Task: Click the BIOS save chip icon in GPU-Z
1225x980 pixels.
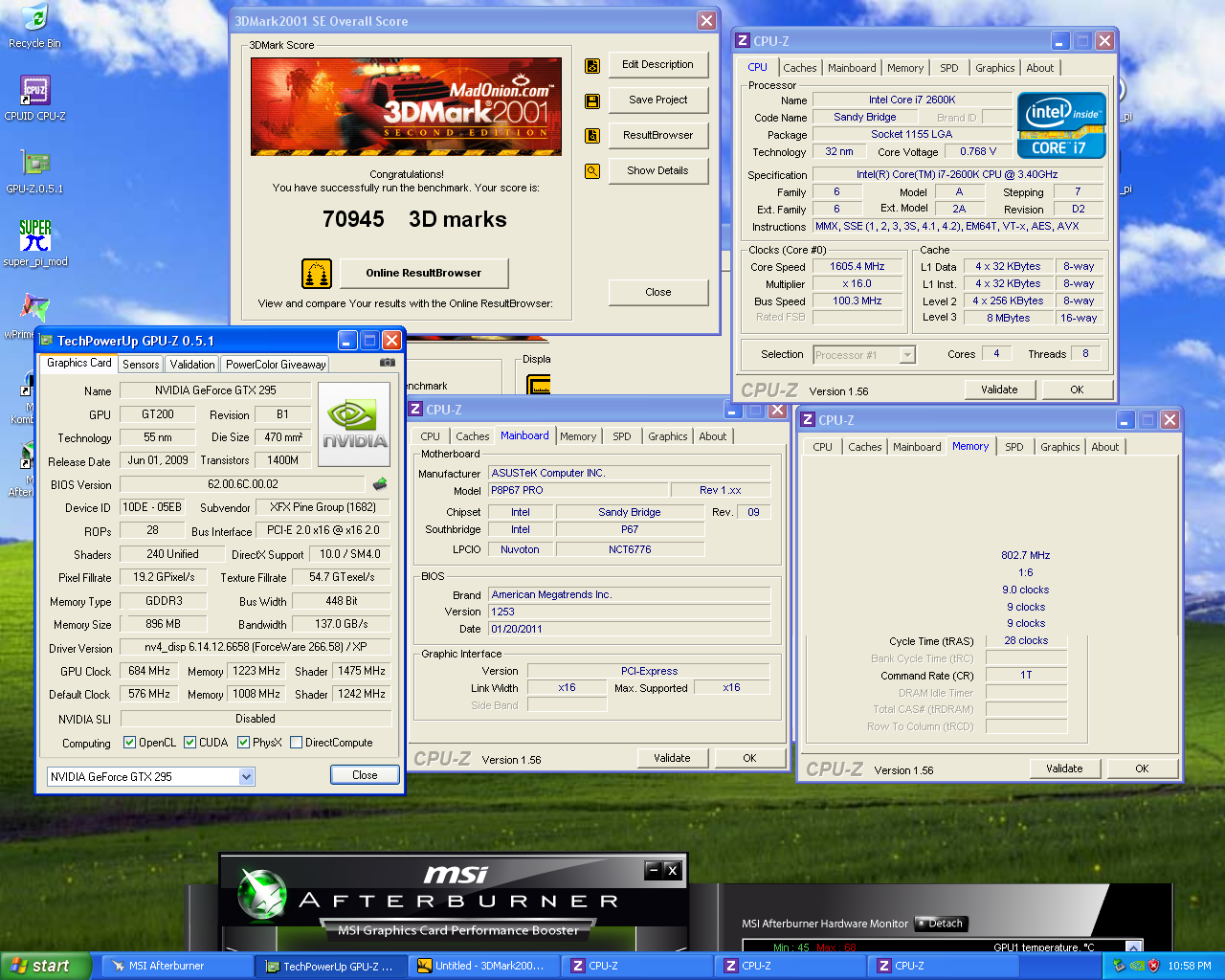Action: (x=380, y=484)
